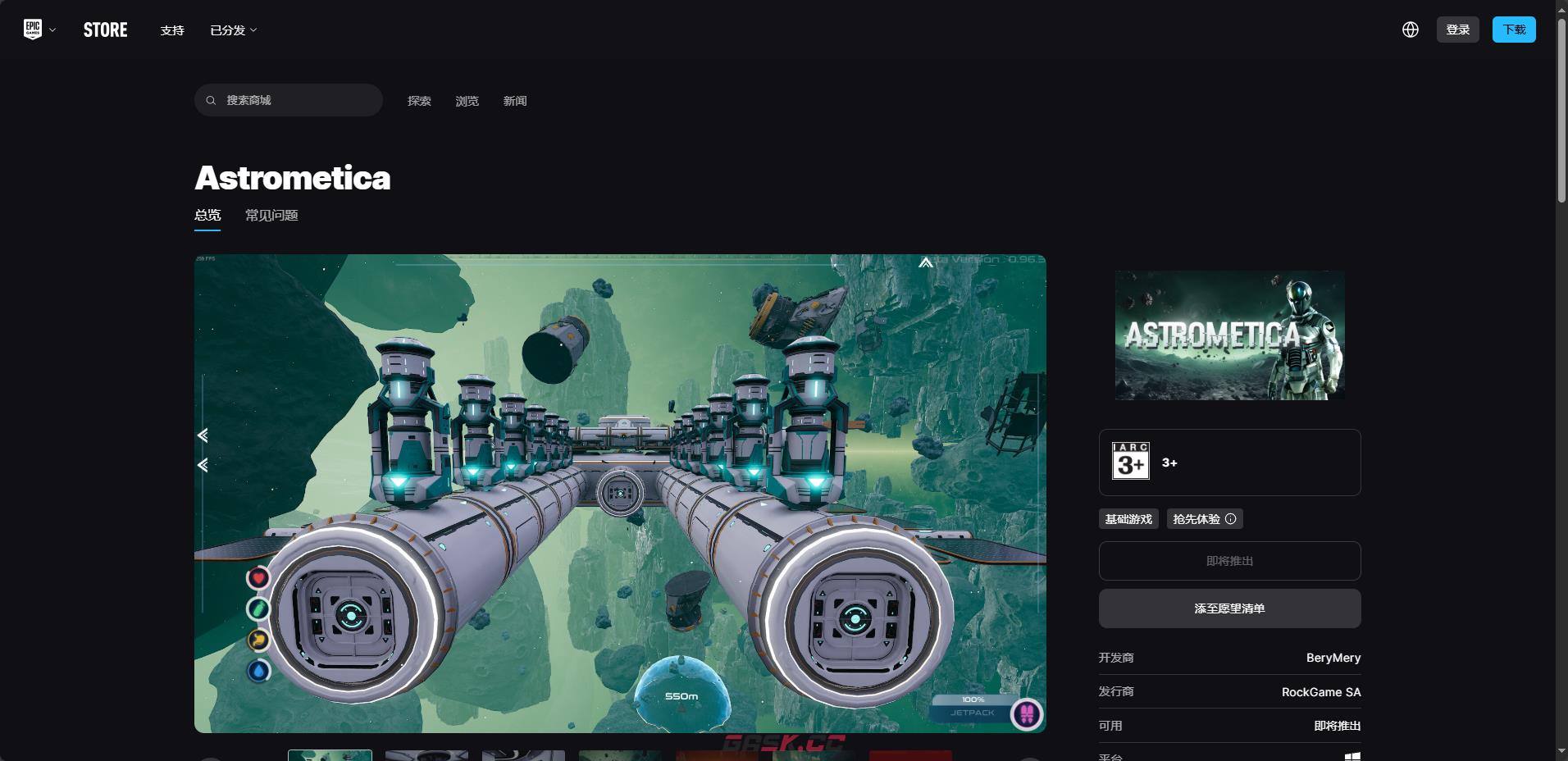This screenshot has height=761, width=1568.
Task: Click the 开发商 developer label
Action: pyautogui.click(x=1116, y=658)
